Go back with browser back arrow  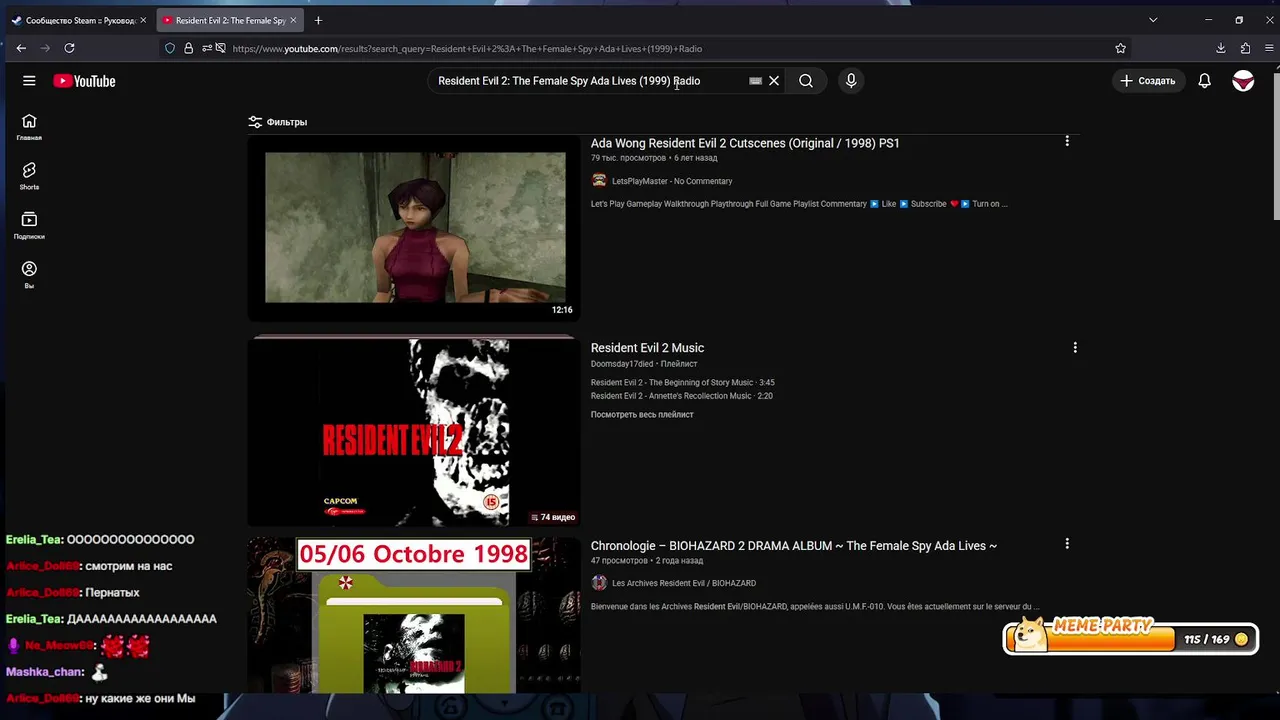tap(21, 48)
